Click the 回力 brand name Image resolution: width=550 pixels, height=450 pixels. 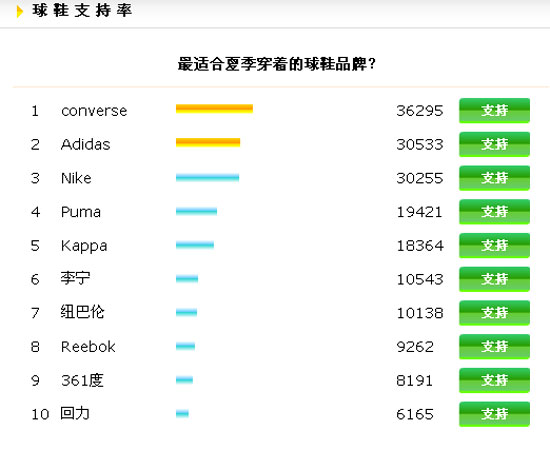[x=75, y=414]
